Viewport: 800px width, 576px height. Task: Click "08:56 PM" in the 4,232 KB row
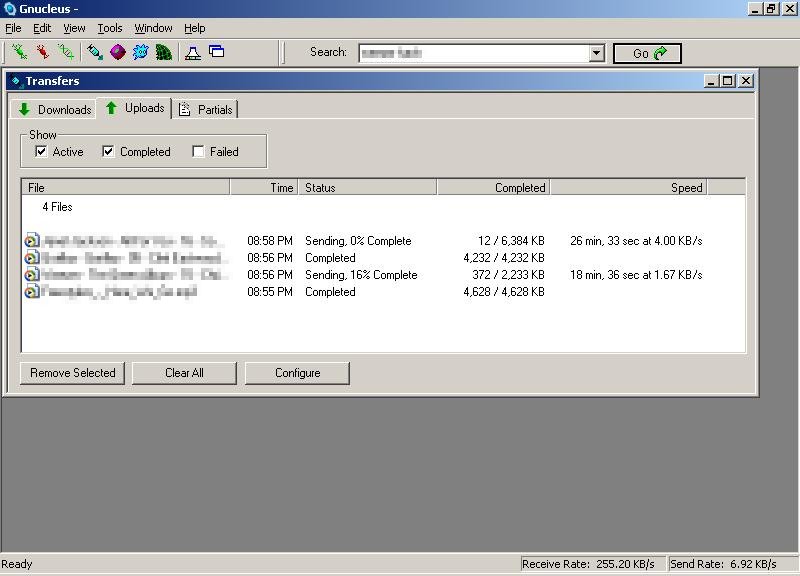(x=270, y=258)
